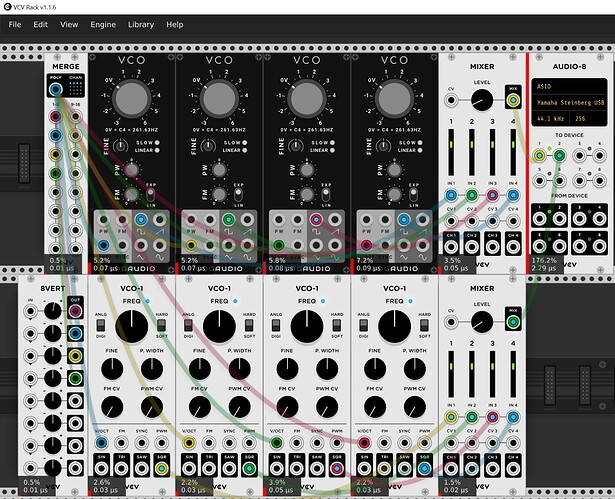The height and width of the screenshot is (499, 615).
Task: Toggle the LINEAR button on the second black VCO
Action: tap(245, 150)
